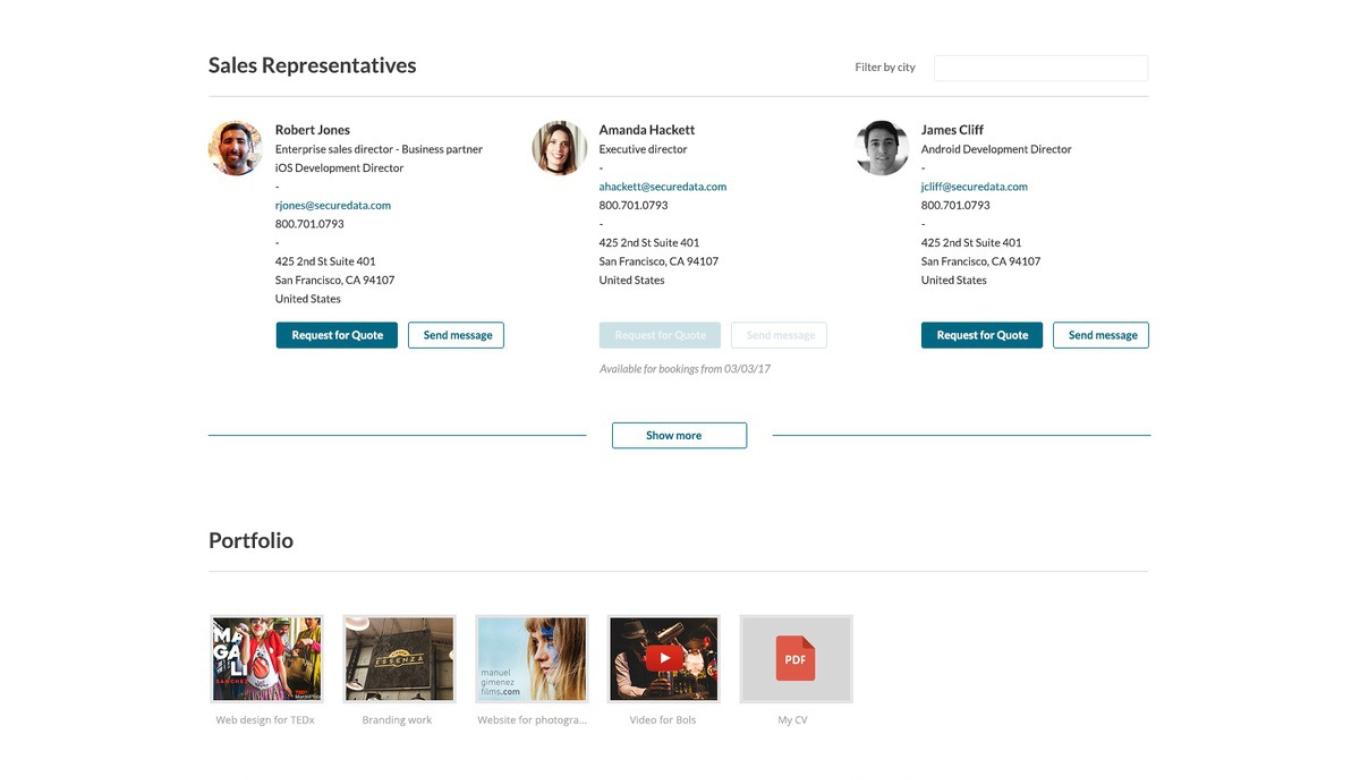
Task: Click Robert Jones's profile photo
Action: 235,148
